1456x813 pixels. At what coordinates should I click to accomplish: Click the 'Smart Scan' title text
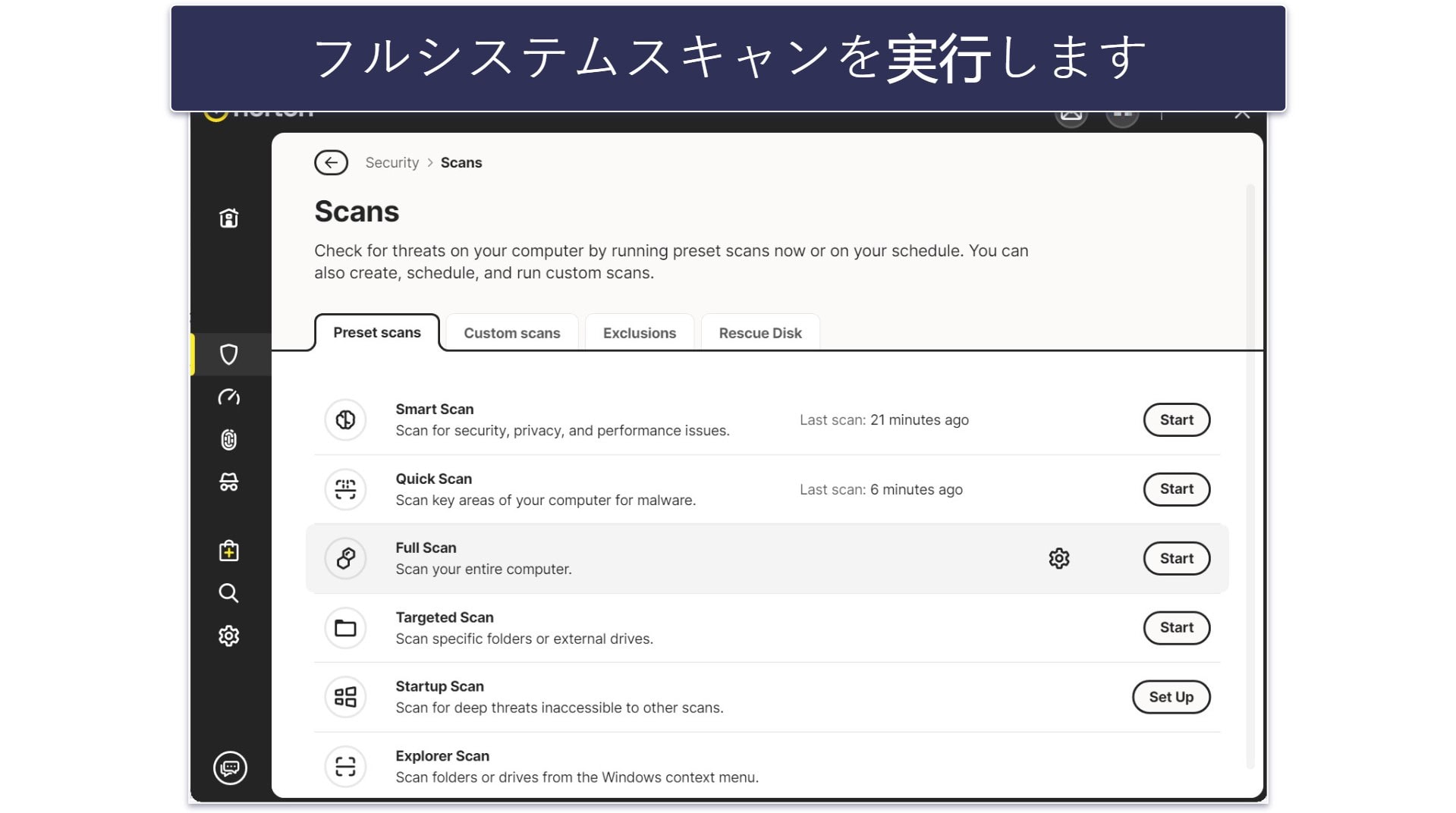click(434, 409)
